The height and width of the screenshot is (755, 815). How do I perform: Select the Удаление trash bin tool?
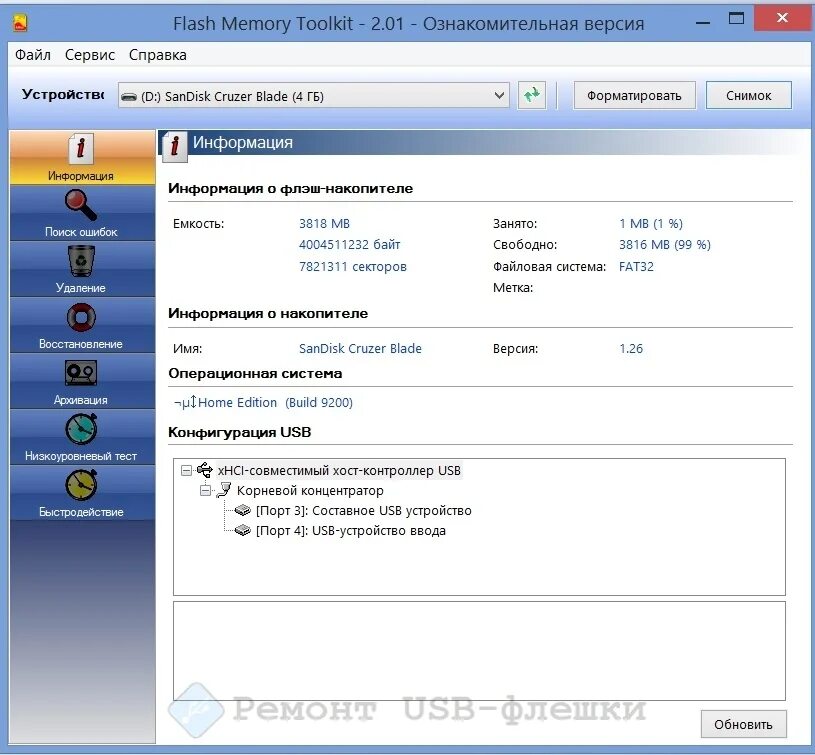click(82, 270)
